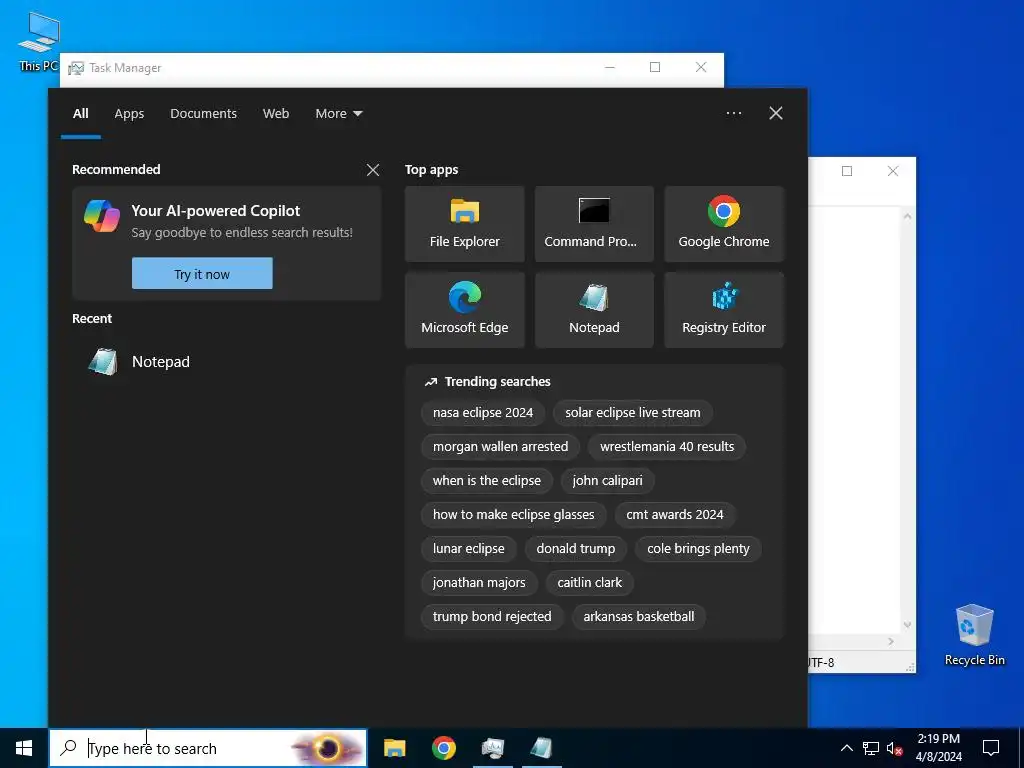Show hidden icons in system tray
The image size is (1024, 768).
(846, 748)
